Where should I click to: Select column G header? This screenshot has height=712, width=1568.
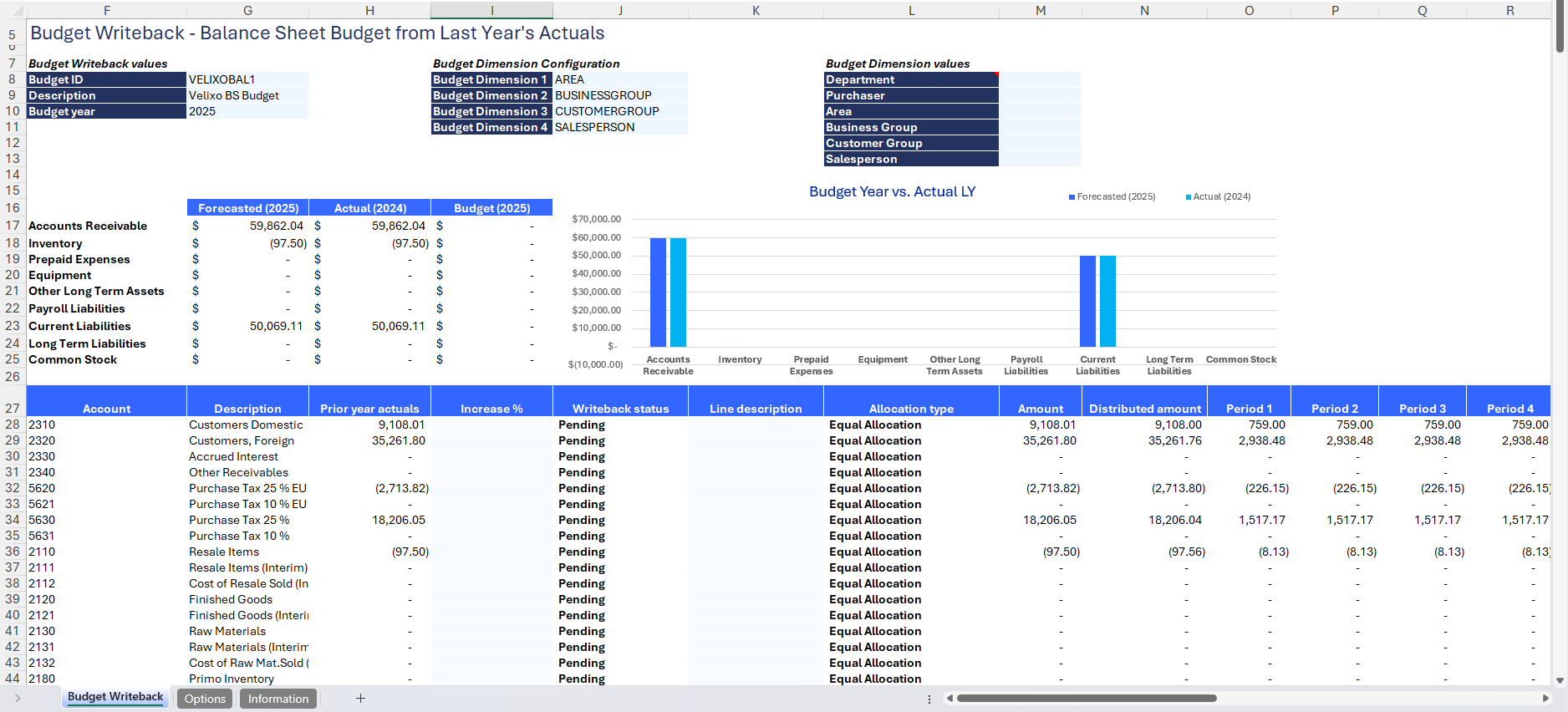pos(247,10)
